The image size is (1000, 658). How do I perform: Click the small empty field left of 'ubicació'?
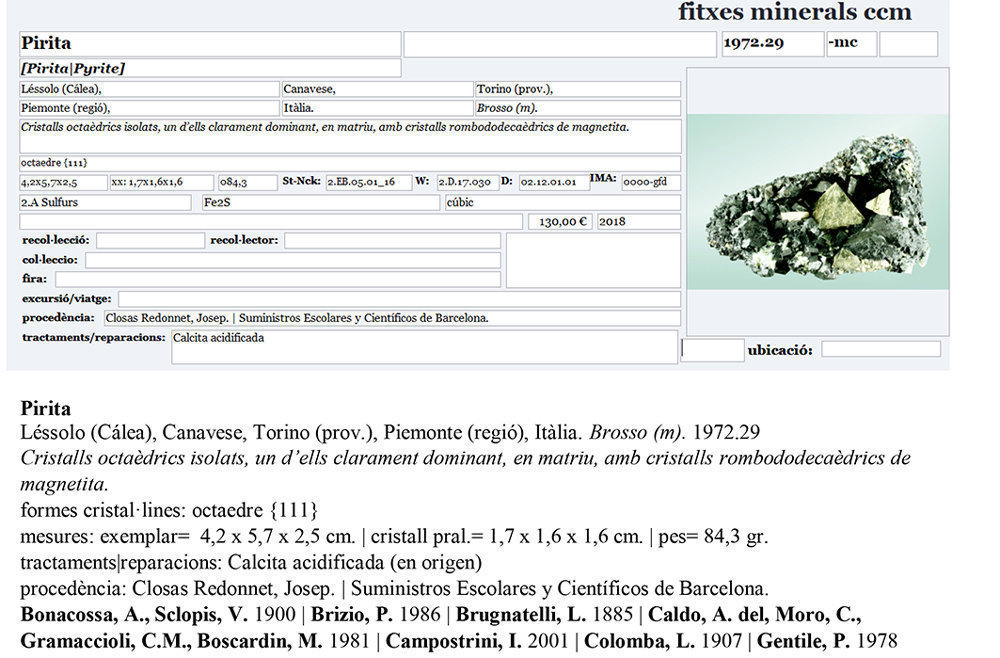[x=712, y=350]
